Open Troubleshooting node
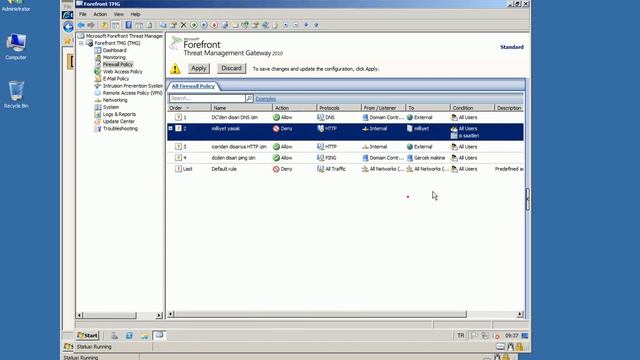 pos(120,129)
